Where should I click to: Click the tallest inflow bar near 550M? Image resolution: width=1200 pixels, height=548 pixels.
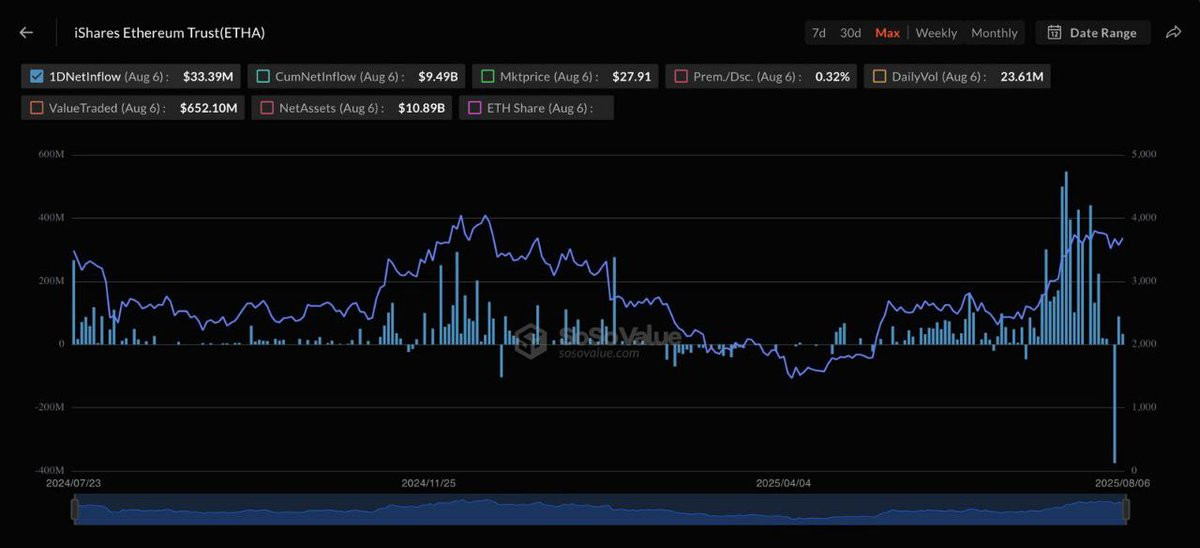pyautogui.click(x=1066, y=258)
